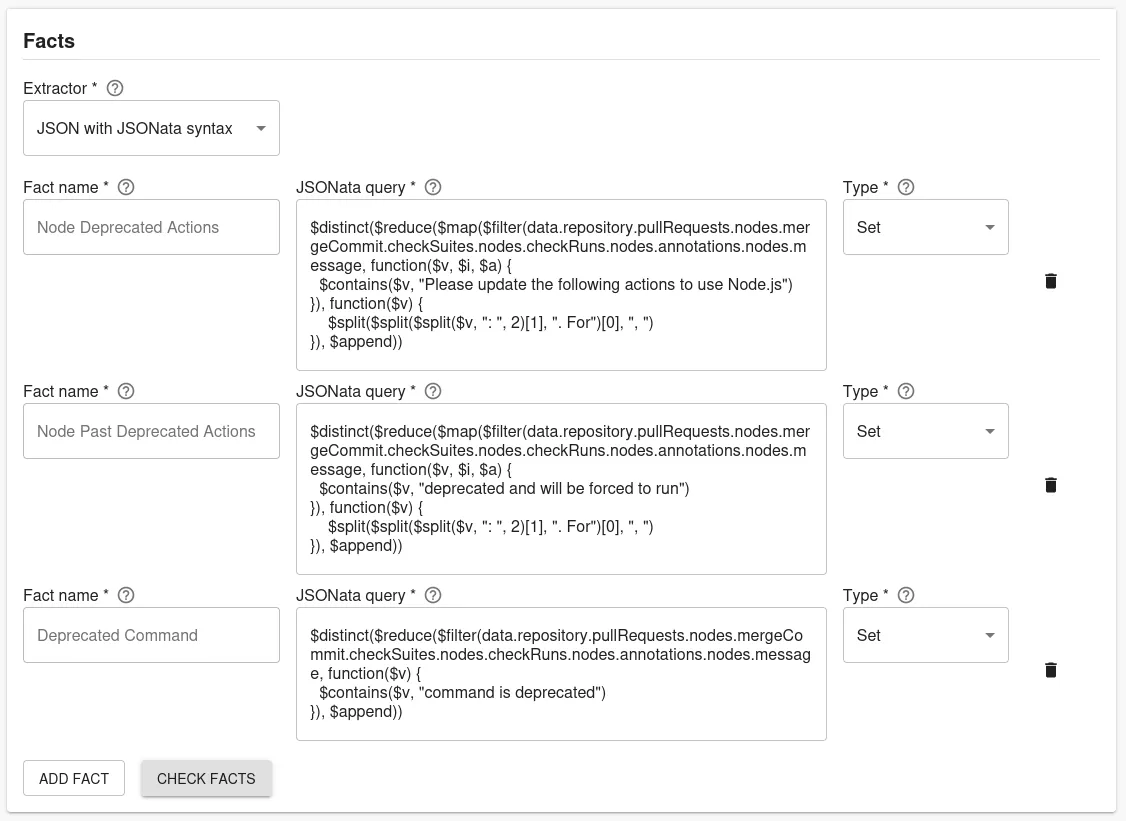The image size is (1126, 821).
Task: View help for the second JSONata query
Action: click(x=432, y=391)
